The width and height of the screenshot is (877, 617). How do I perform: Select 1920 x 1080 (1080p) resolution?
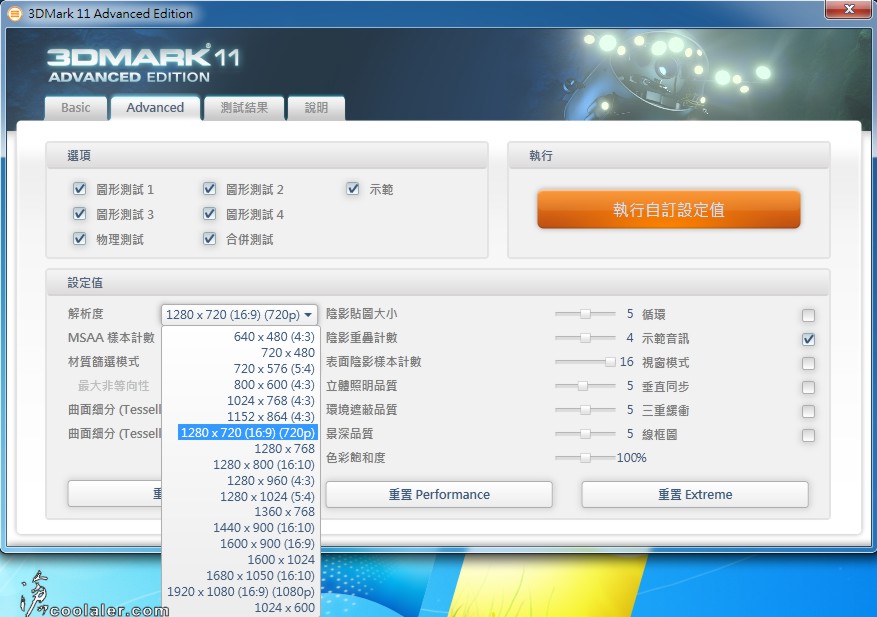click(x=241, y=592)
